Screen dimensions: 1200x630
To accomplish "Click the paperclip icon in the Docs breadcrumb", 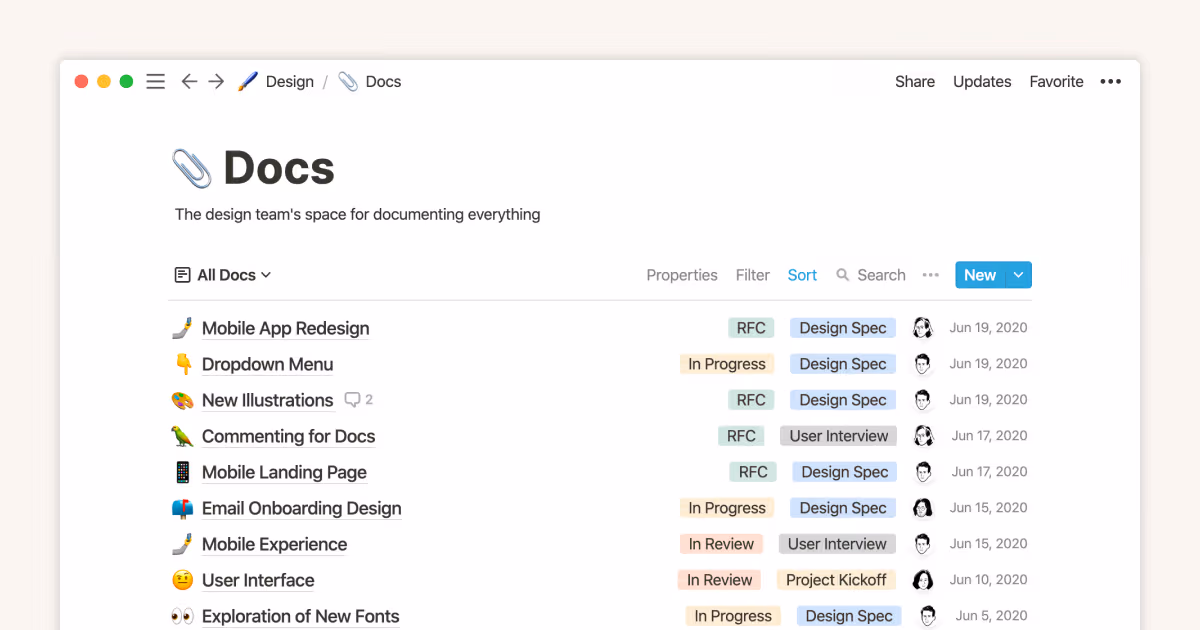I will 347,81.
